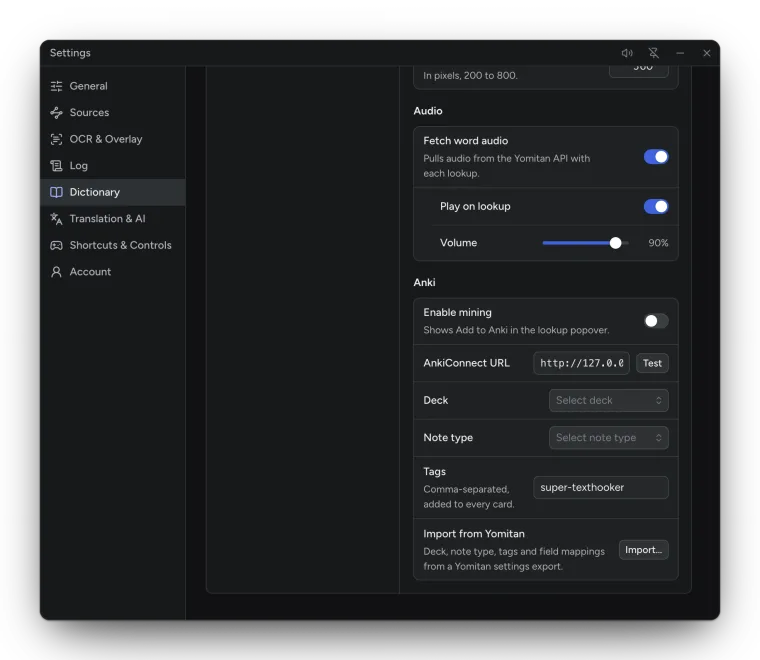
Task: Click the Settings window title
Action: tap(70, 53)
